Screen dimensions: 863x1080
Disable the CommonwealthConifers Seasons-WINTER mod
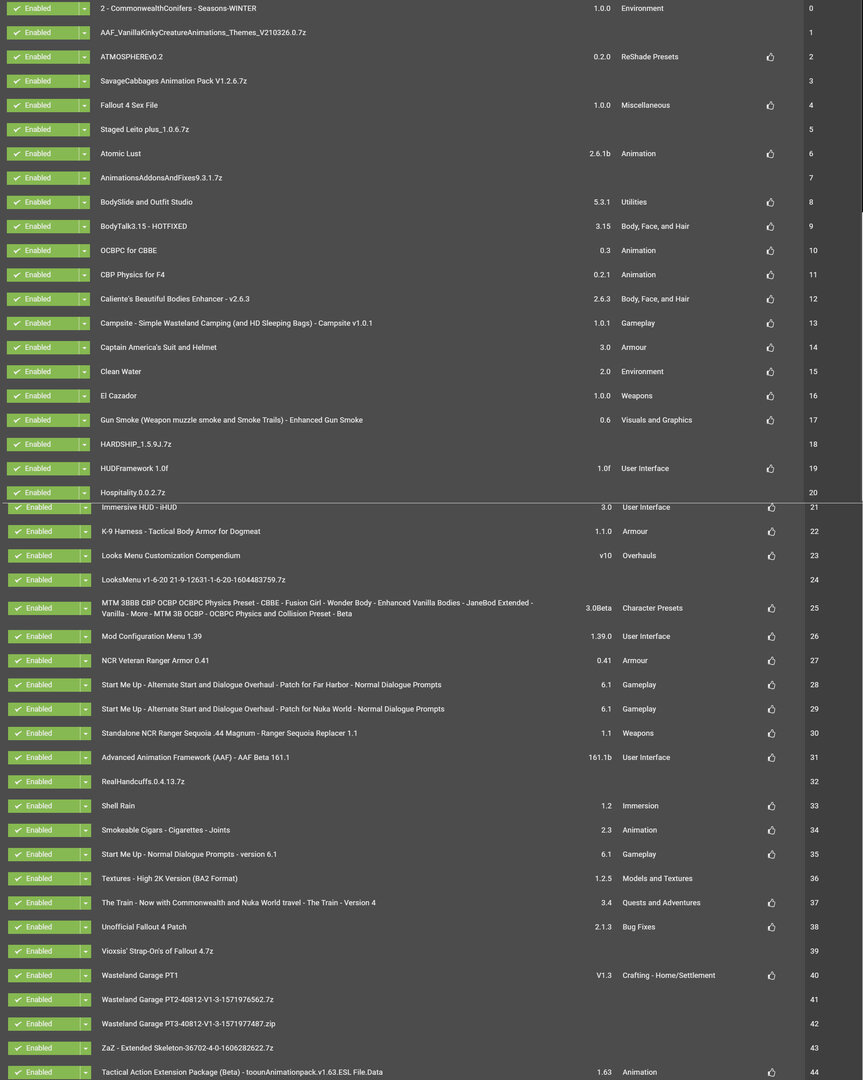click(x=43, y=8)
